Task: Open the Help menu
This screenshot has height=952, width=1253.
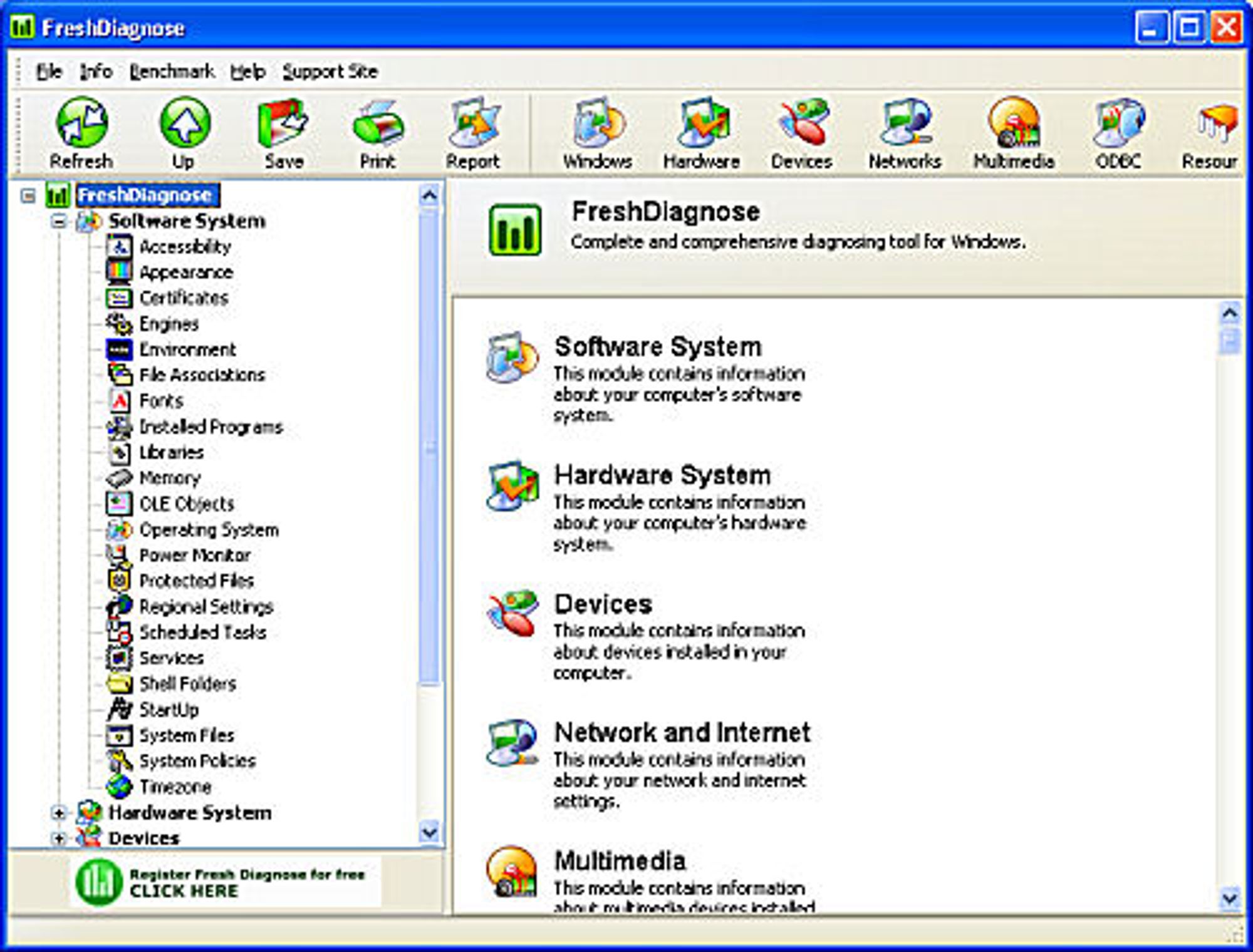Action: pos(247,71)
